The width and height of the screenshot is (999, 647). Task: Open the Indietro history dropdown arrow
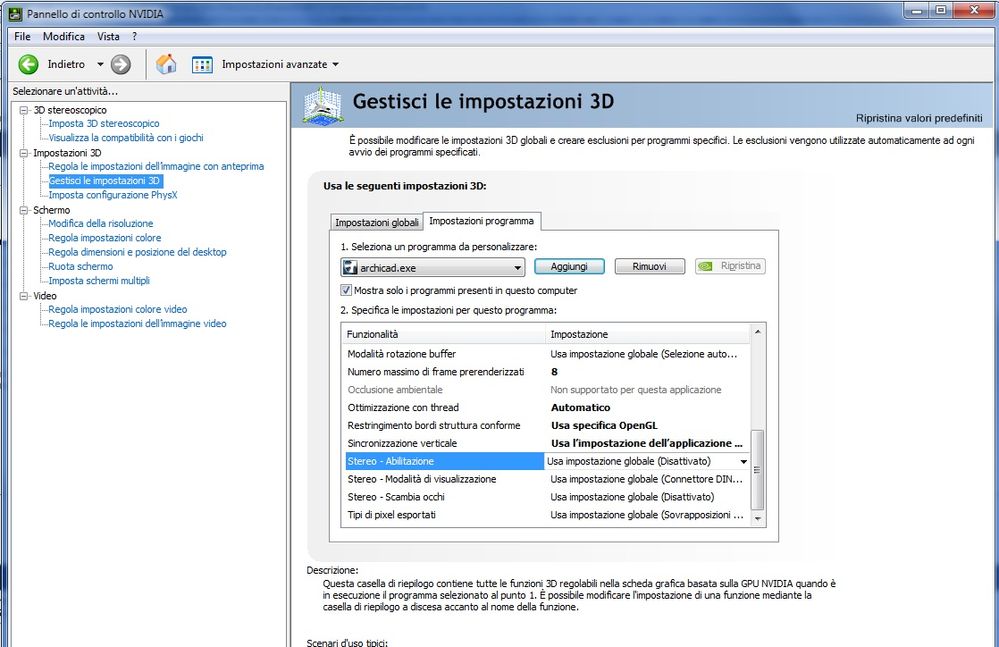tap(100, 64)
